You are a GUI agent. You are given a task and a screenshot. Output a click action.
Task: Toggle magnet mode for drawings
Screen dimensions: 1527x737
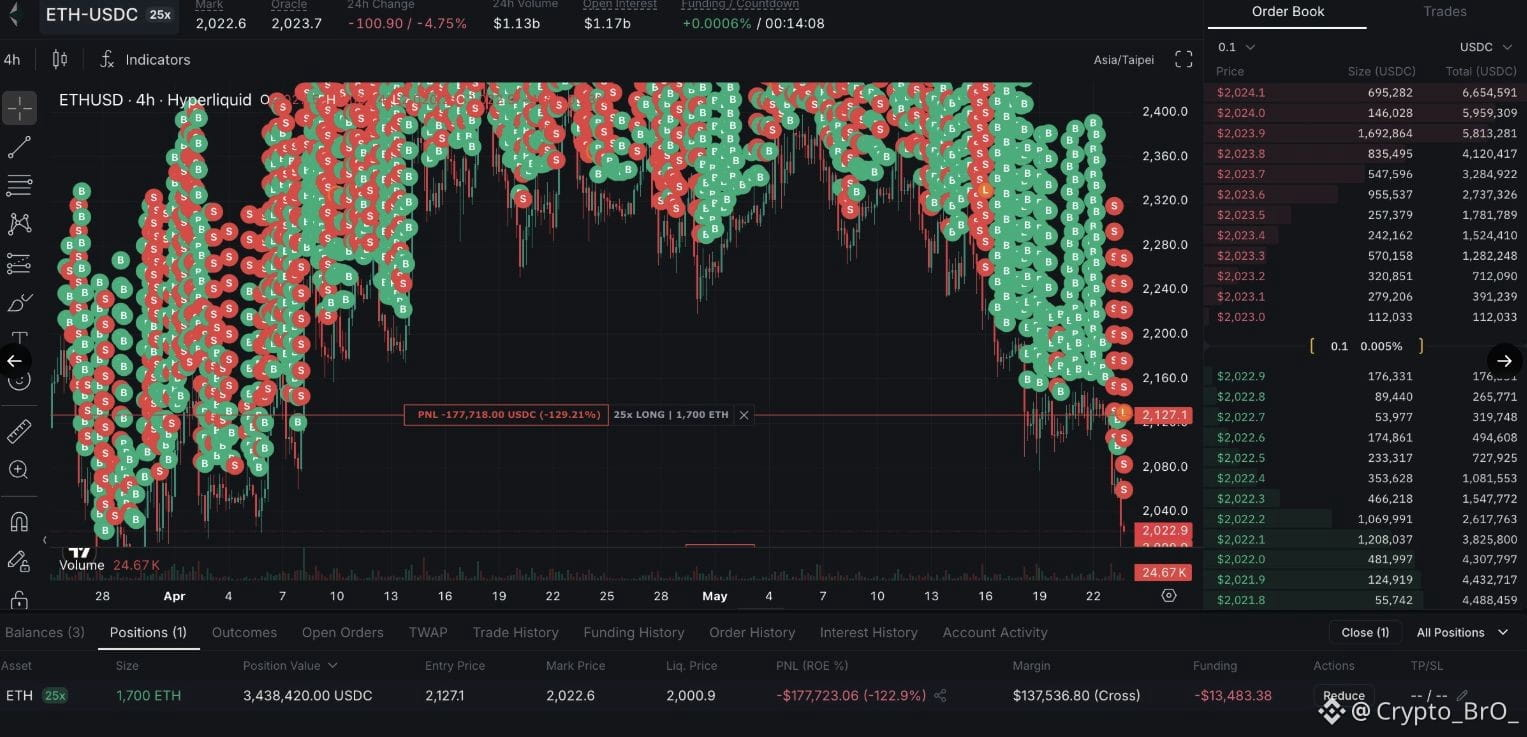pos(19,521)
